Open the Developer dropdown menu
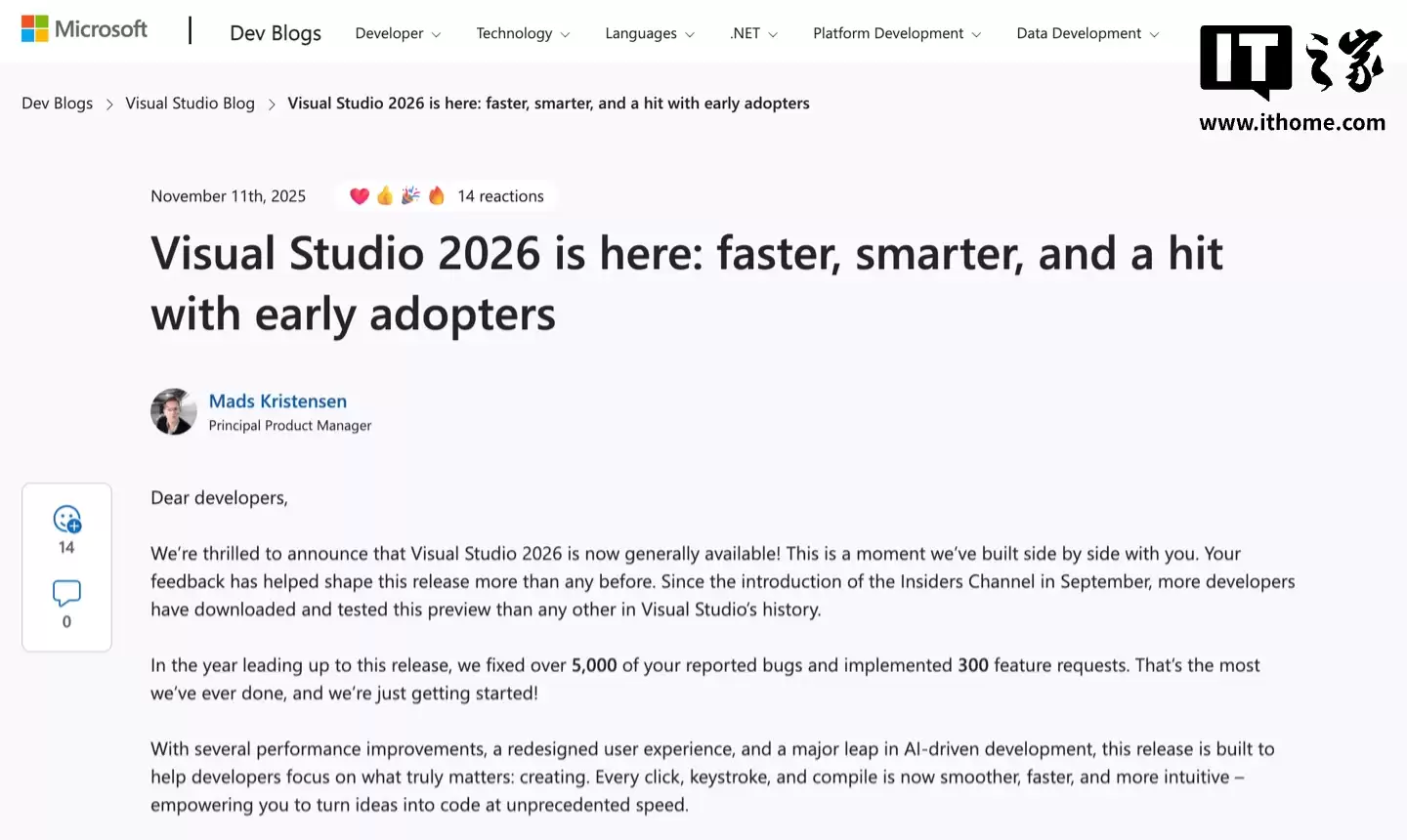 pos(398,32)
